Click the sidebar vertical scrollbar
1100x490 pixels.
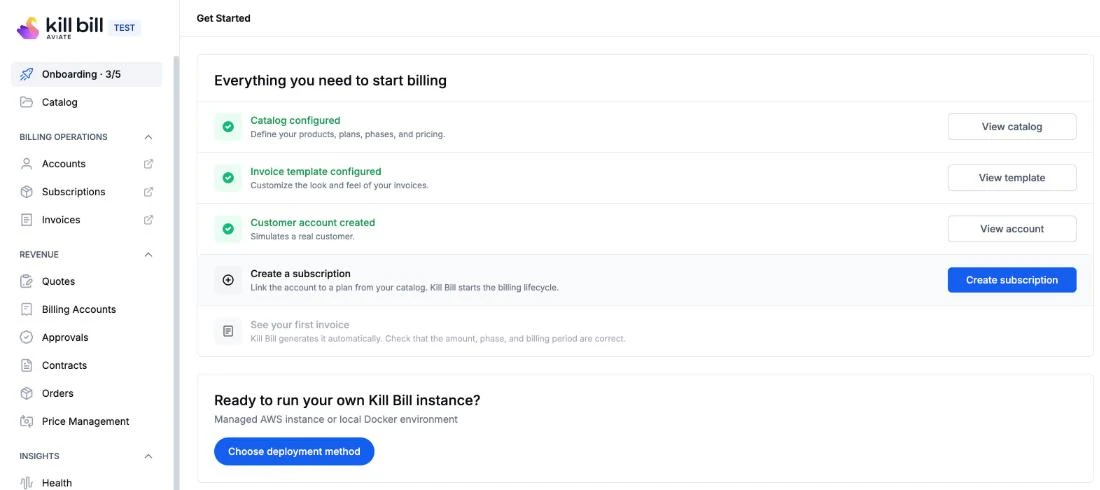click(x=176, y=273)
